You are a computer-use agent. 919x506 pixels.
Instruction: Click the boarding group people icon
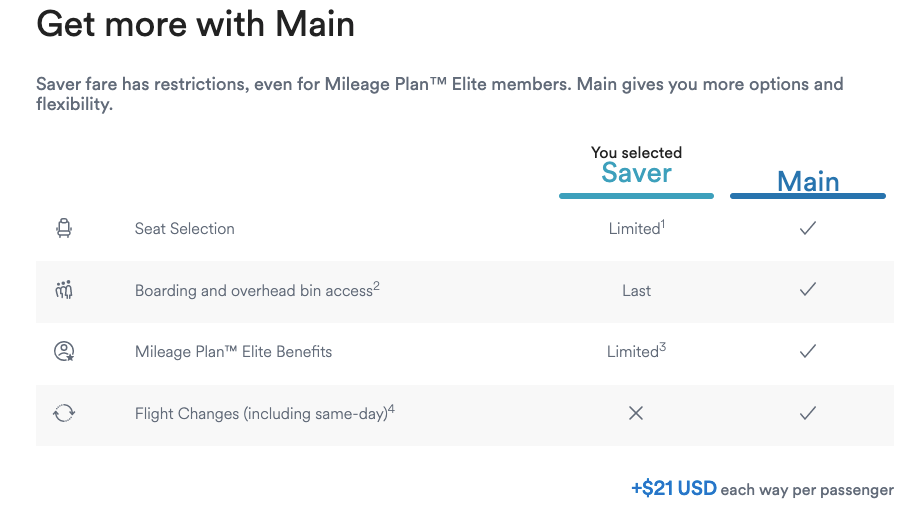64,290
